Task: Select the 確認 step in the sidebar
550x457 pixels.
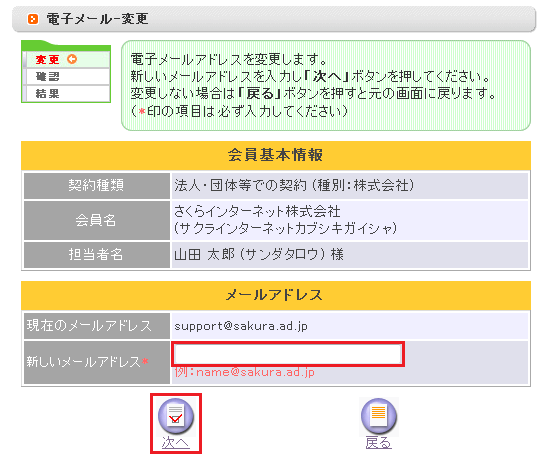Action: (67, 76)
